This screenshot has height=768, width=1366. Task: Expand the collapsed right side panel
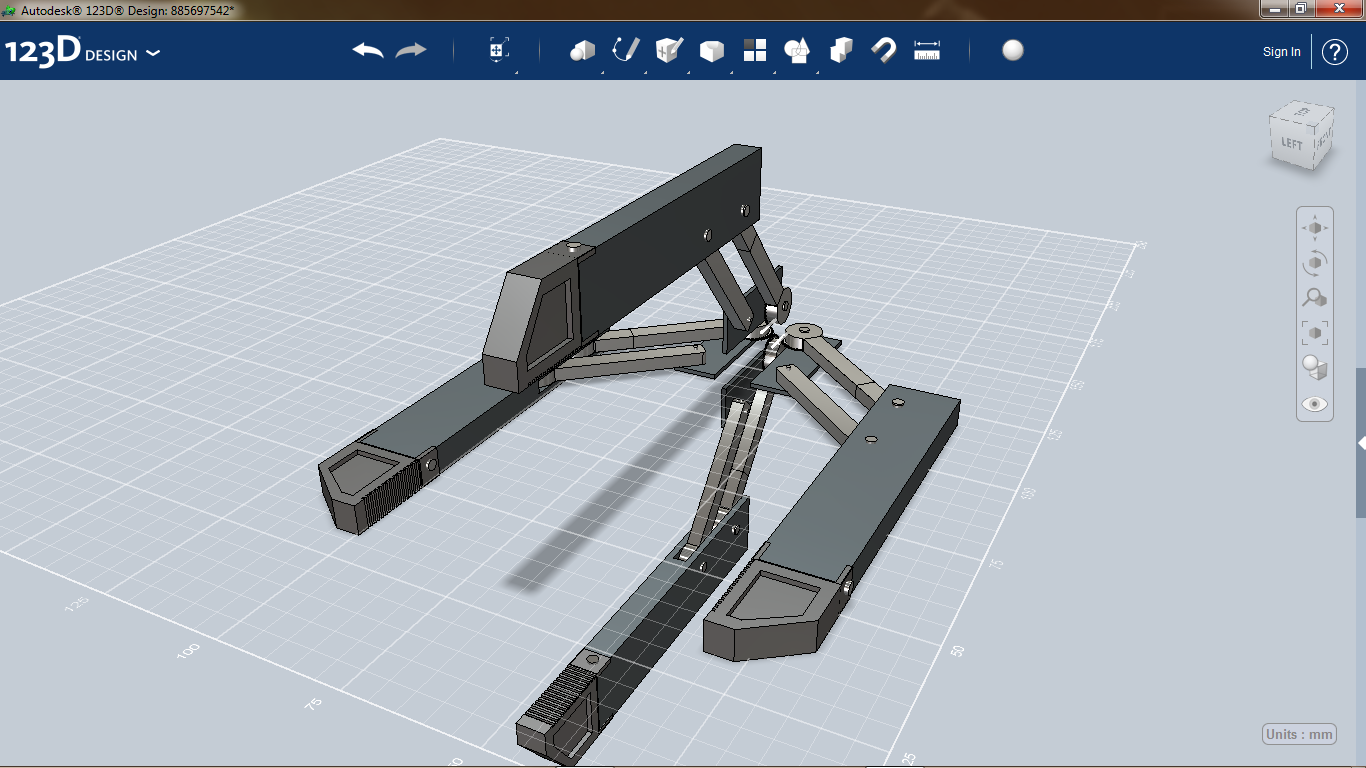1361,442
